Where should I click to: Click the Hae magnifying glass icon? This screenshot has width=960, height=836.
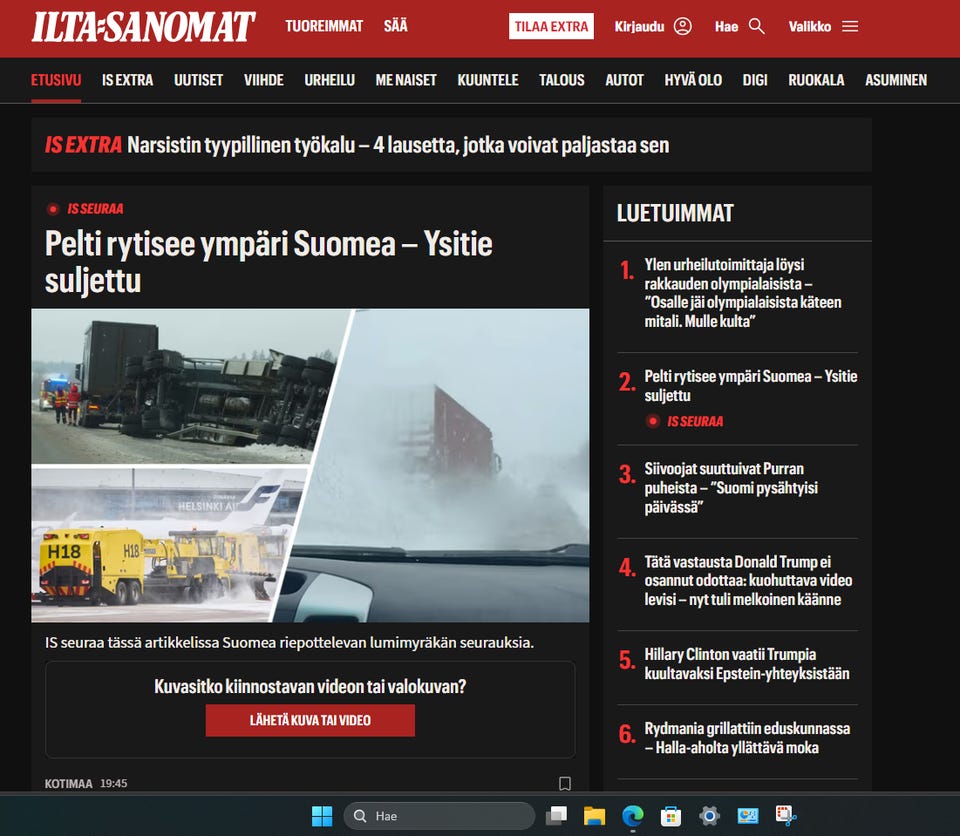coord(757,26)
